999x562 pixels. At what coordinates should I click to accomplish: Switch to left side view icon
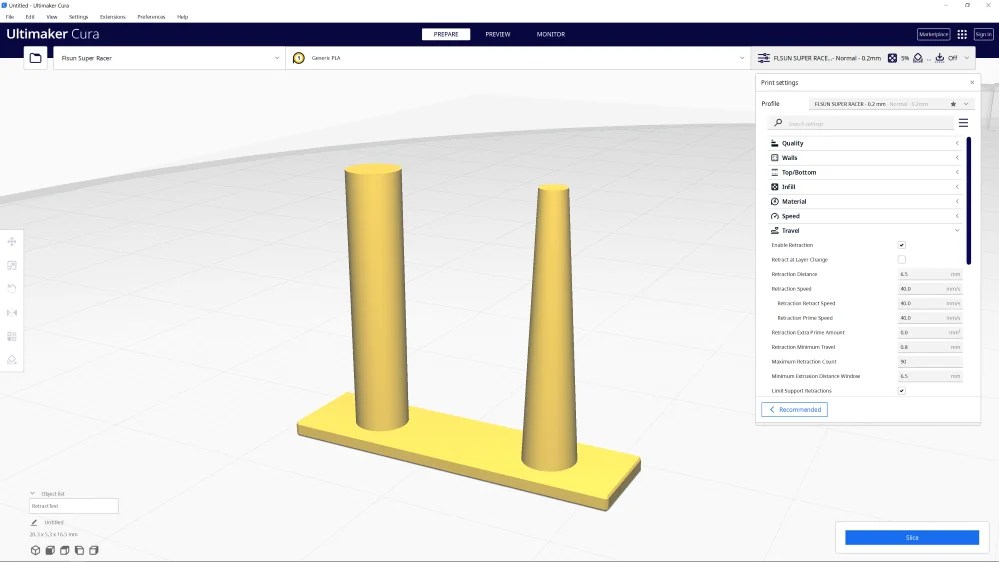pyautogui.click(x=79, y=550)
